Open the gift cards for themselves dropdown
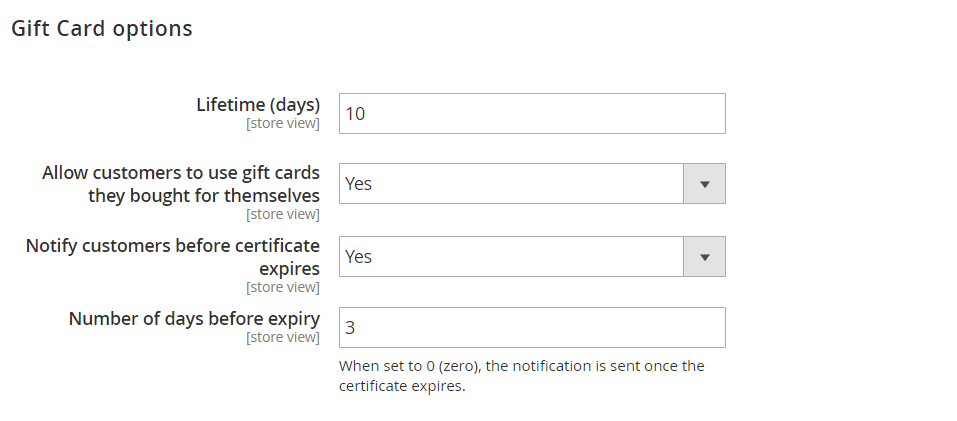The width and height of the screenshot is (957, 421). tap(511, 184)
